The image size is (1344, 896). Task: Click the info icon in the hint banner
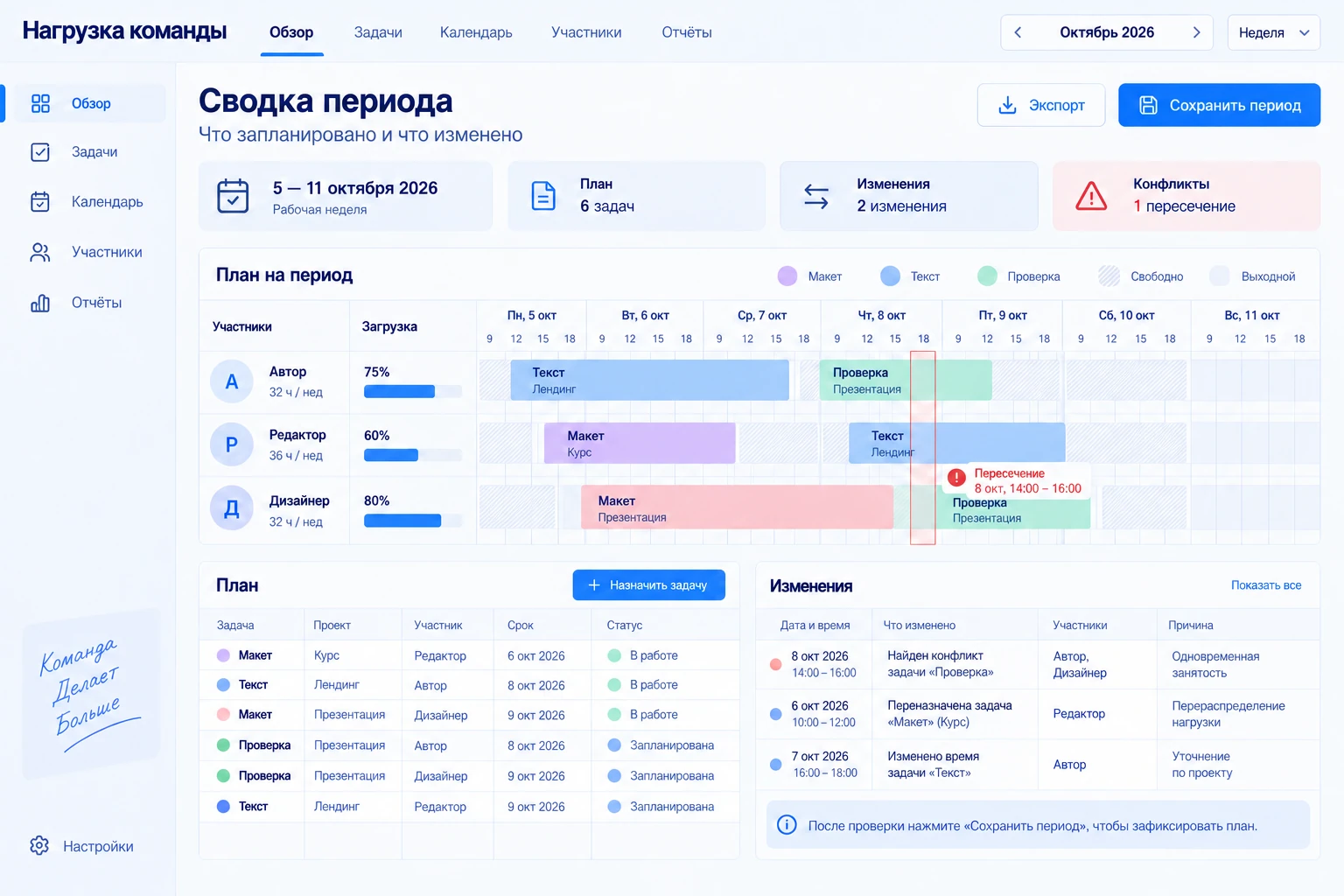coord(787,825)
